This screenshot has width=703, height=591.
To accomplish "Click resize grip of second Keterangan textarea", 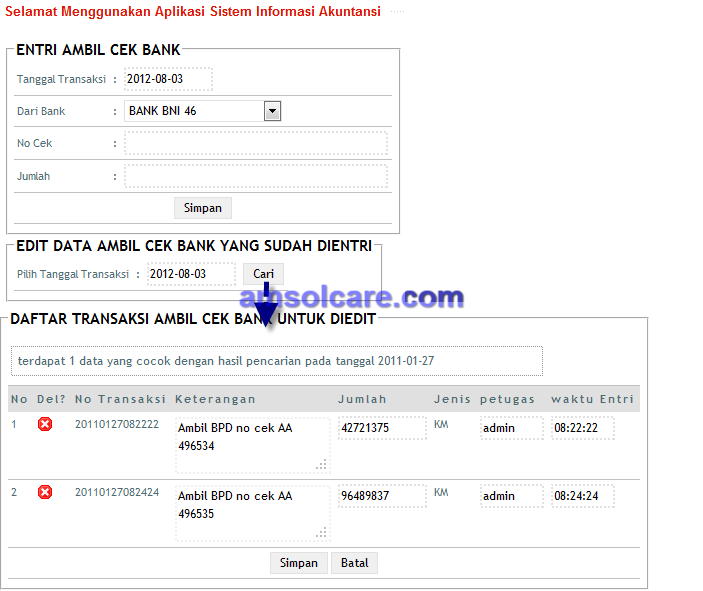I will (x=321, y=533).
